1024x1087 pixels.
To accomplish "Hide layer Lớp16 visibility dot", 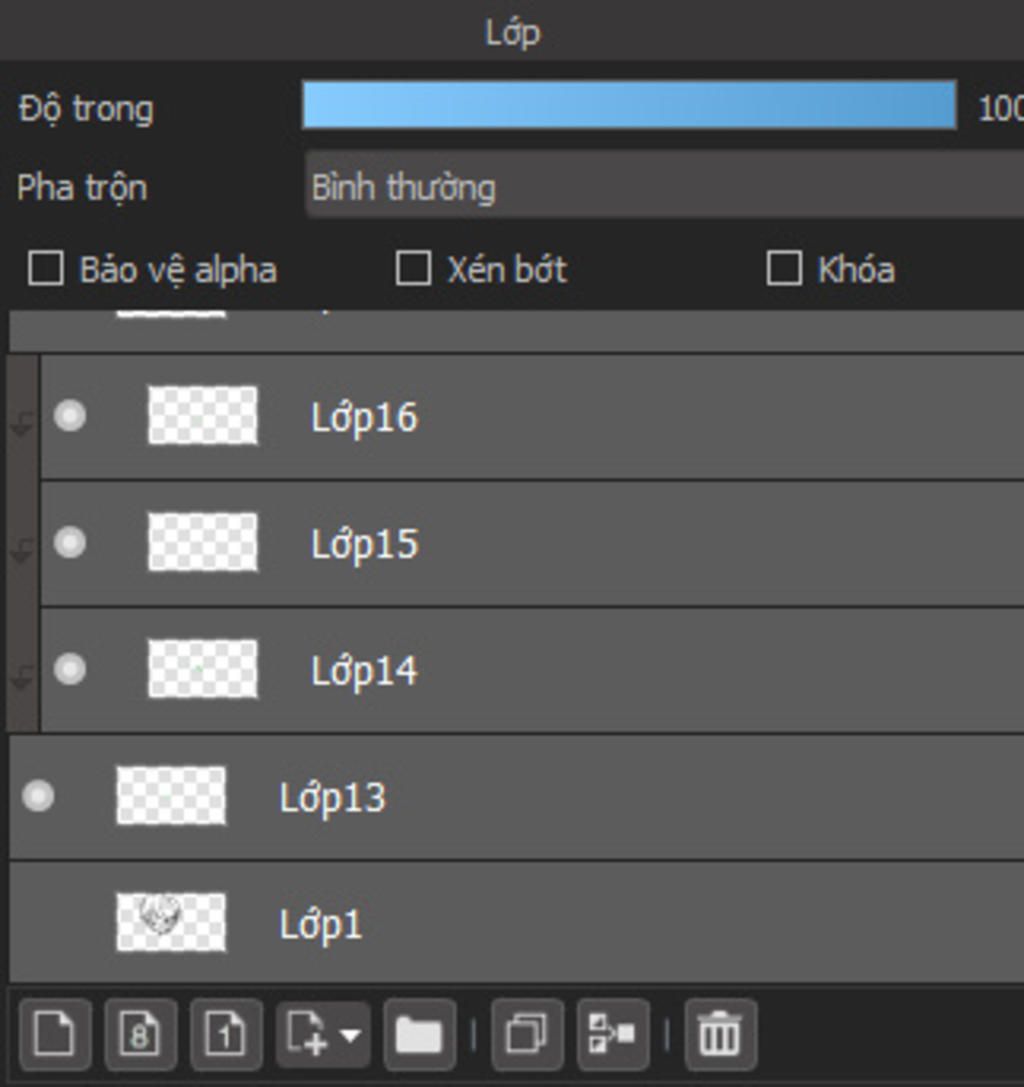I will click(x=70, y=416).
